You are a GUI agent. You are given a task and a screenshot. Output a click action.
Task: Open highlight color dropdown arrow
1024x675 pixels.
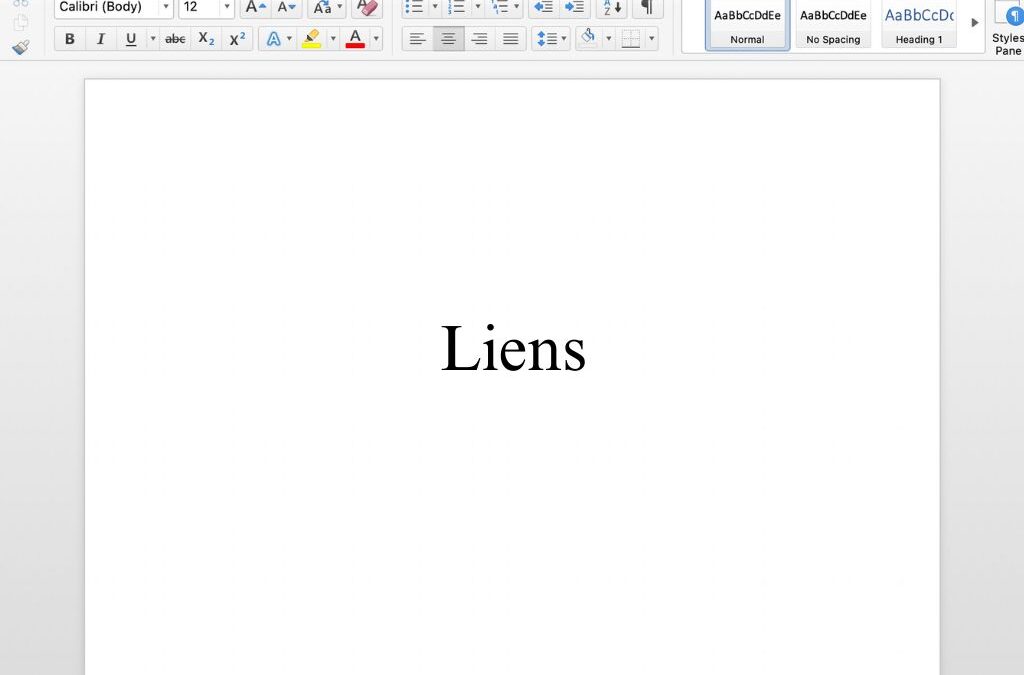click(333, 39)
